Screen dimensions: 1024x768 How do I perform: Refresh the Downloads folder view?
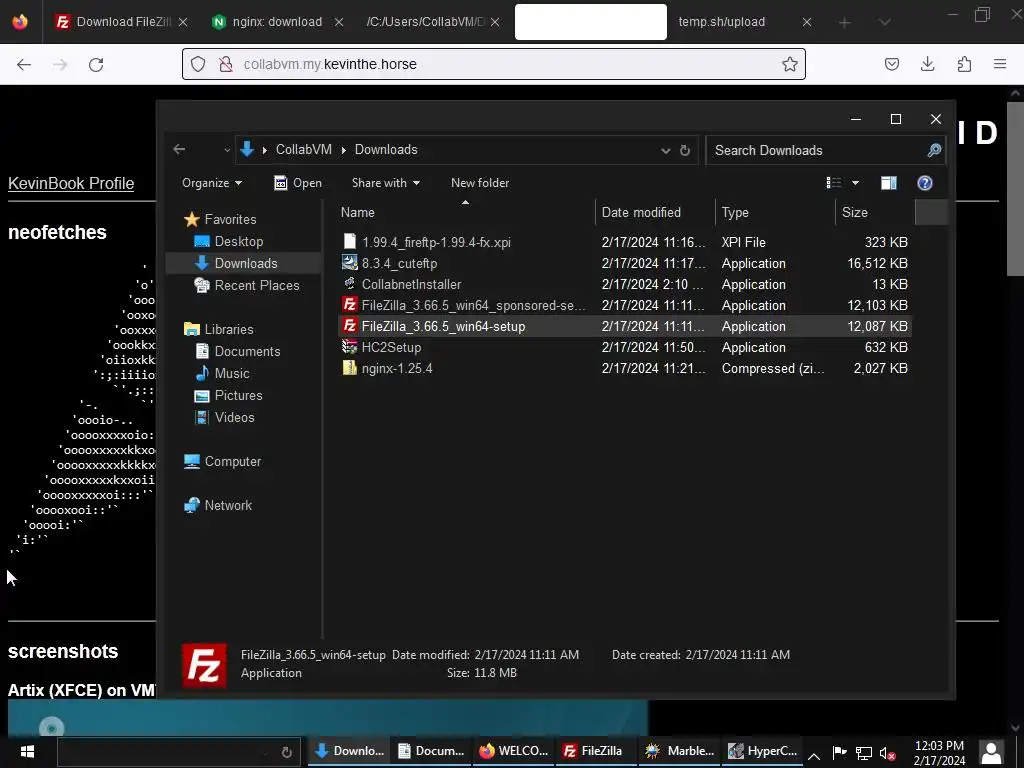click(x=684, y=150)
